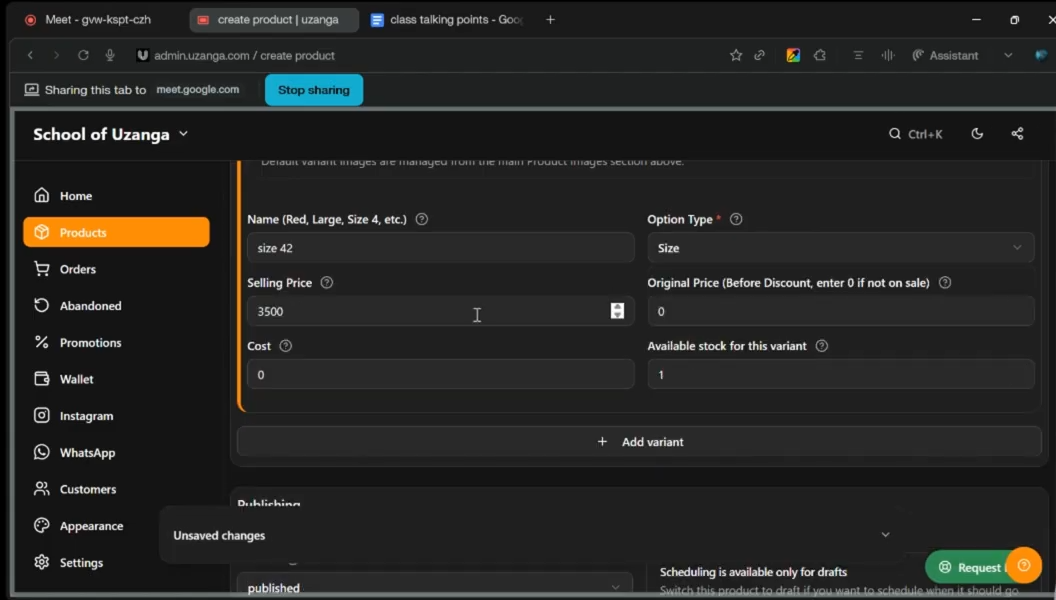The image size is (1056, 600).
Task: Open School of Uzanga store switcher
Action: (110, 134)
